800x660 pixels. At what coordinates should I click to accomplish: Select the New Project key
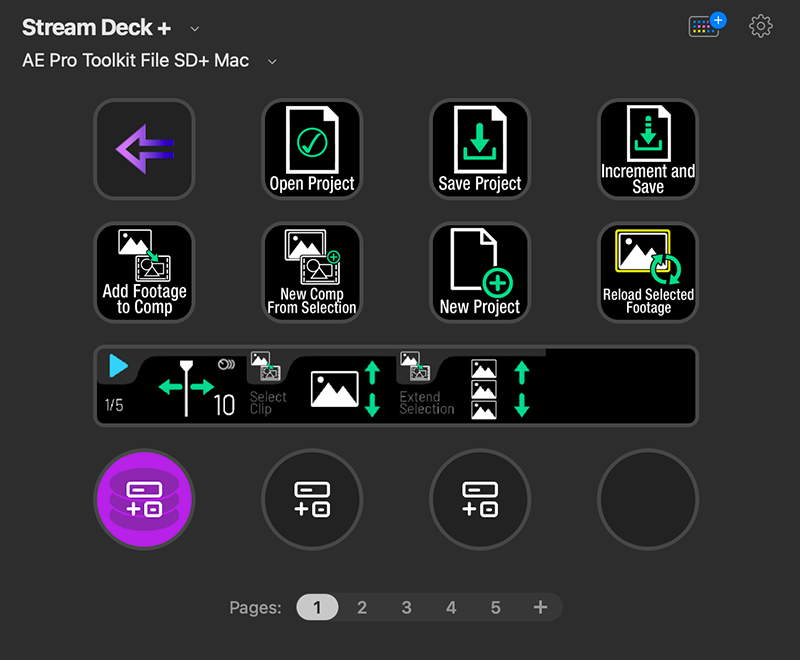pos(480,272)
